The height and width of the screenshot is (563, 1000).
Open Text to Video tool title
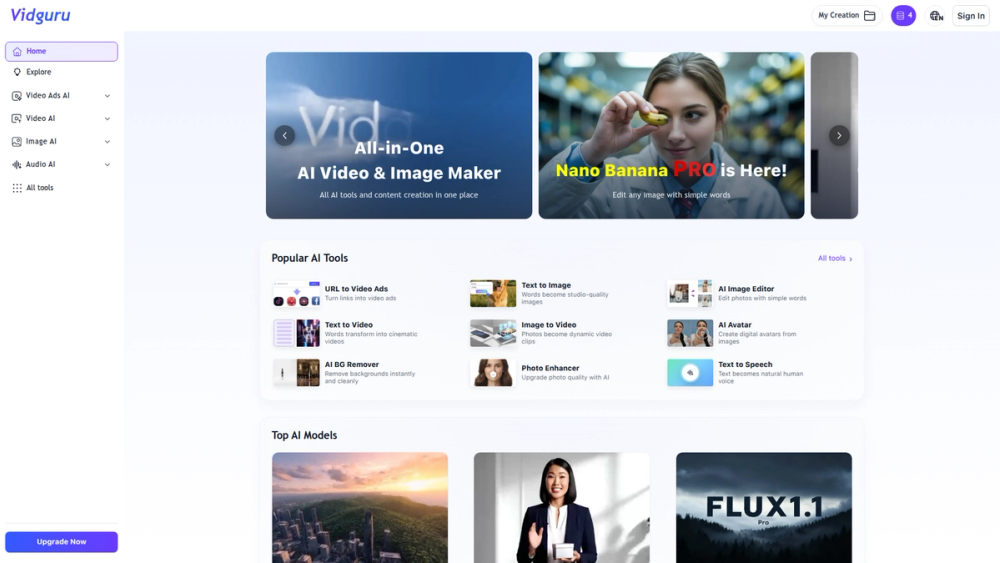[x=348, y=325]
